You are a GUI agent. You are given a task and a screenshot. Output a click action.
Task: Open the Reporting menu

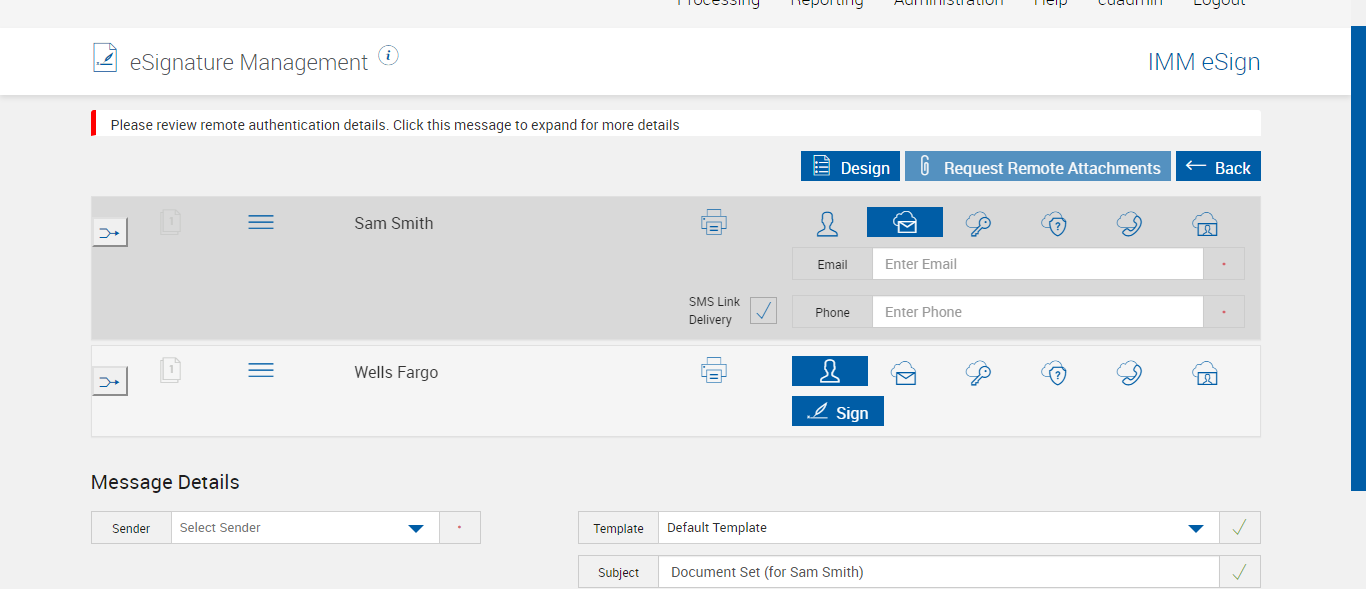pos(826,3)
